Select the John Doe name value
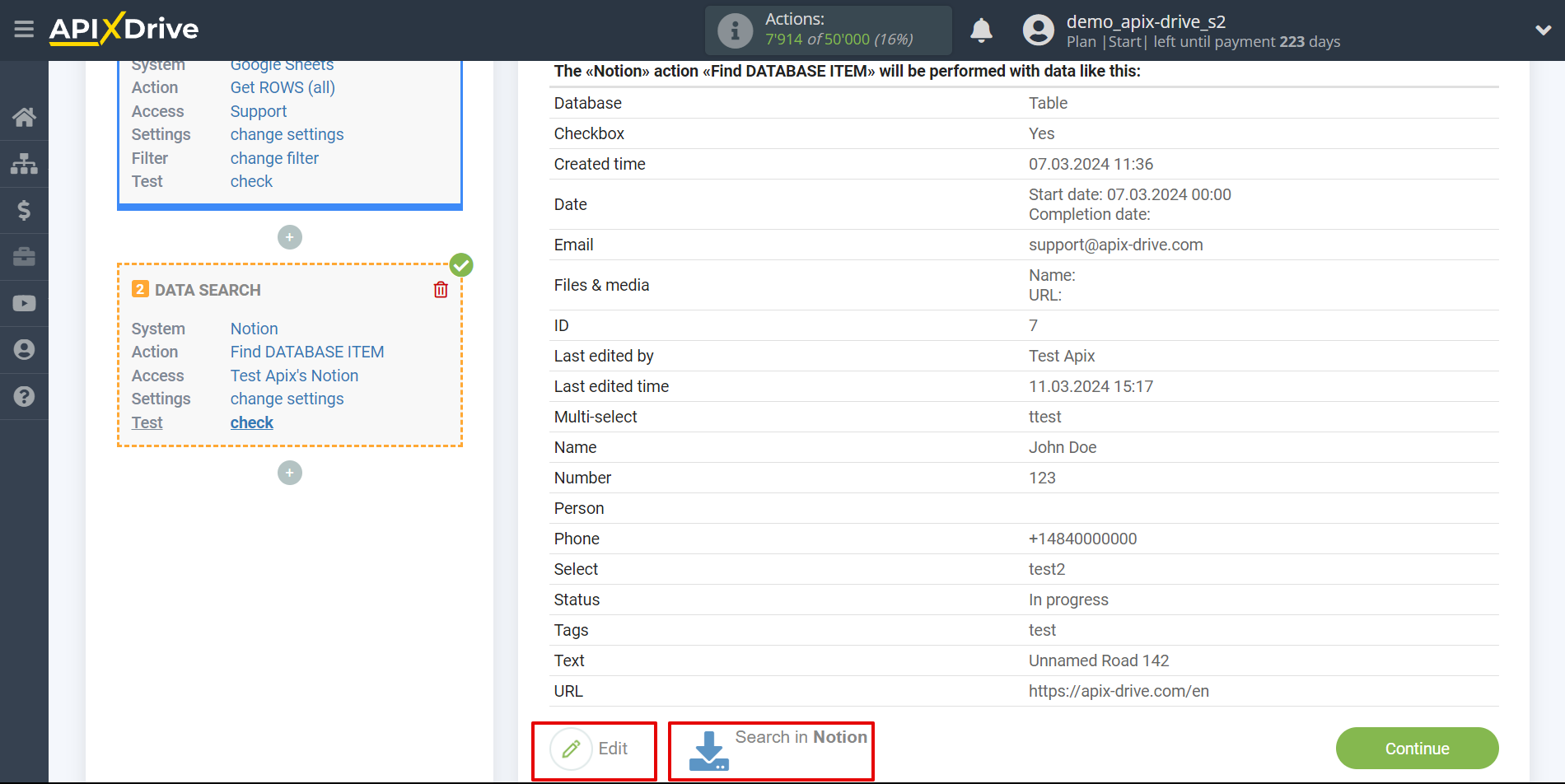This screenshot has height=784, width=1565. (1063, 447)
